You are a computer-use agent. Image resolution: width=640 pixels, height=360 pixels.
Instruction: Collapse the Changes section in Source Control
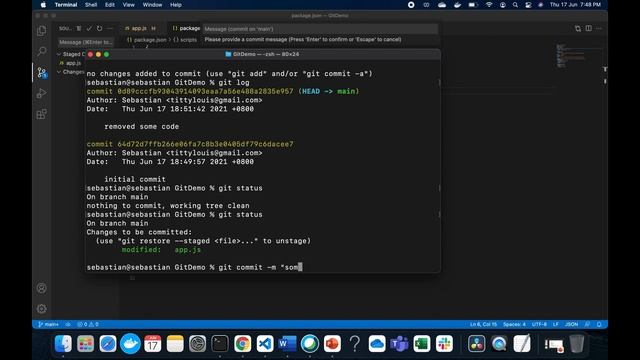71,72
